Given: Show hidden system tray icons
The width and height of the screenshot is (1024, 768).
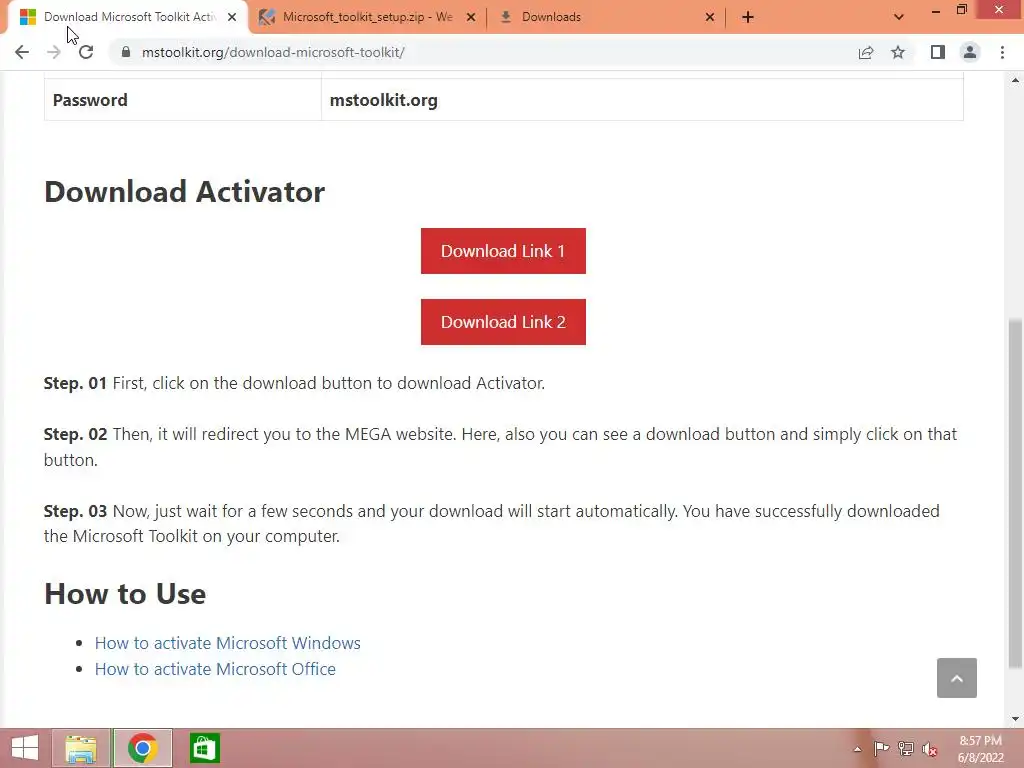Looking at the screenshot, I should [x=857, y=749].
